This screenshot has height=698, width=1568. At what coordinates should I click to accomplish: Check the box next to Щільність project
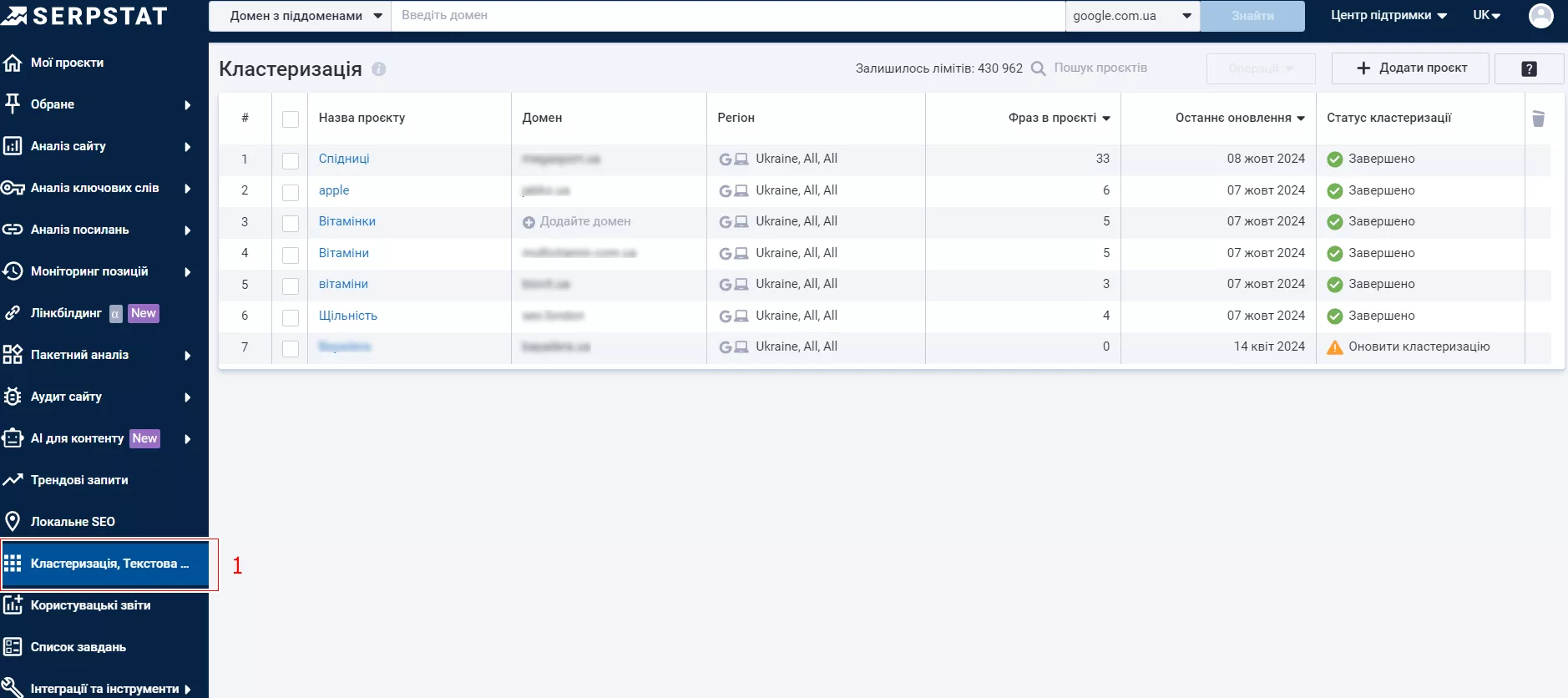[x=291, y=317]
